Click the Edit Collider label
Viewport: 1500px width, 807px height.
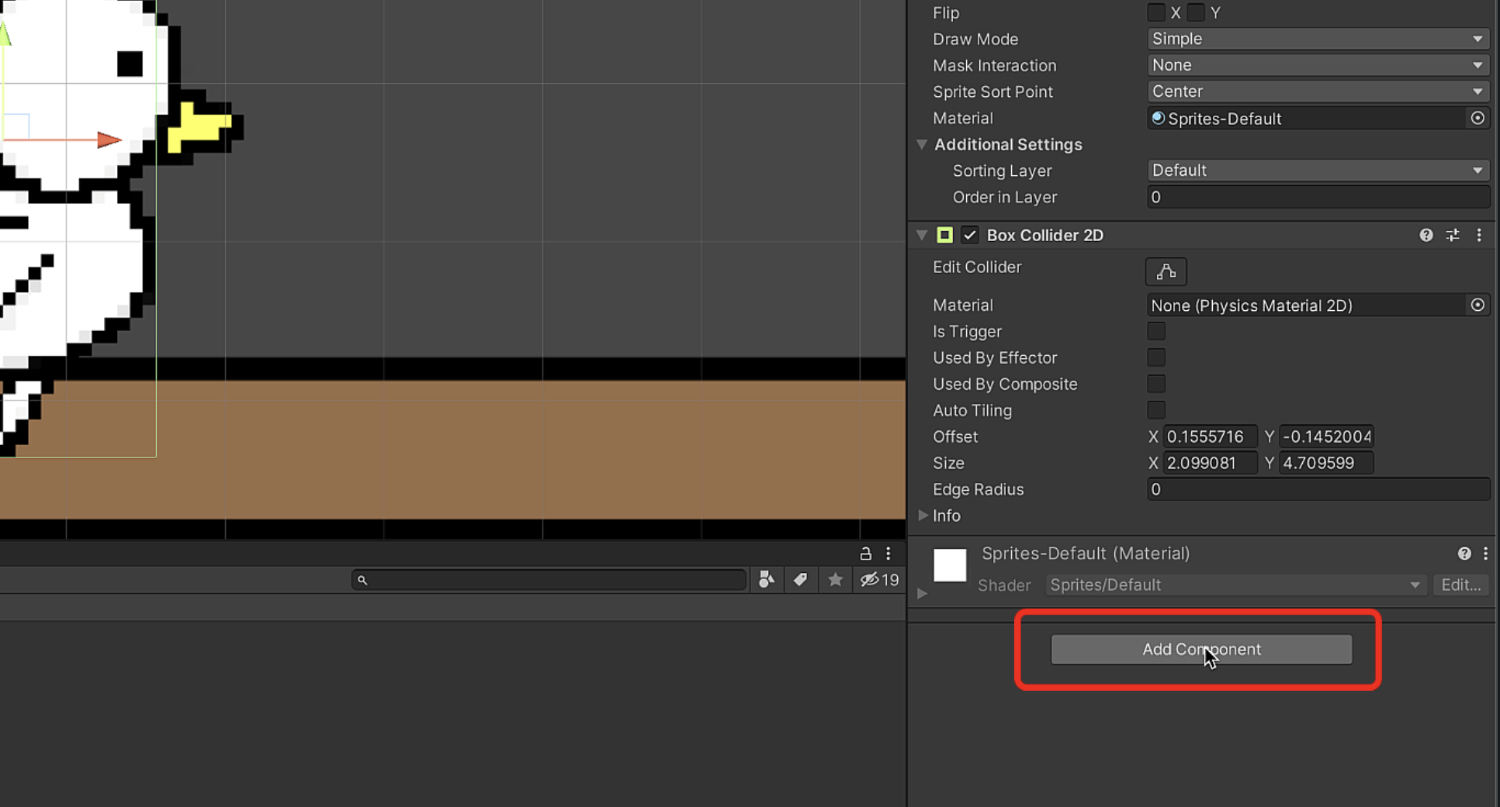[x=977, y=267]
